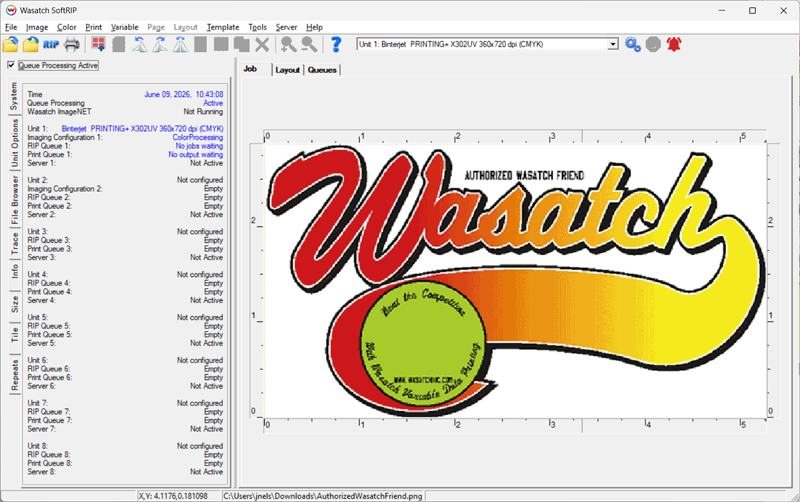The image size is (800, 502).
Task: Select the Info vertical tab
Action: pyautogui.click(x=14, y=271)
